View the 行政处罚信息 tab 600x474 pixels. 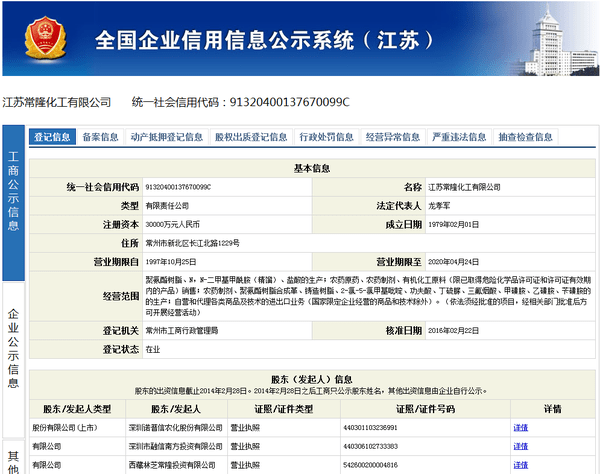(x=326, y=137)
